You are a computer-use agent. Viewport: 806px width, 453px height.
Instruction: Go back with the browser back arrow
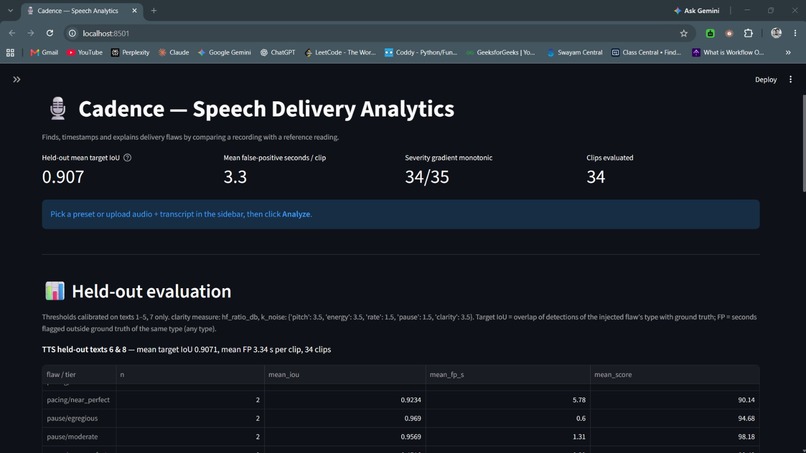[12, 33]
